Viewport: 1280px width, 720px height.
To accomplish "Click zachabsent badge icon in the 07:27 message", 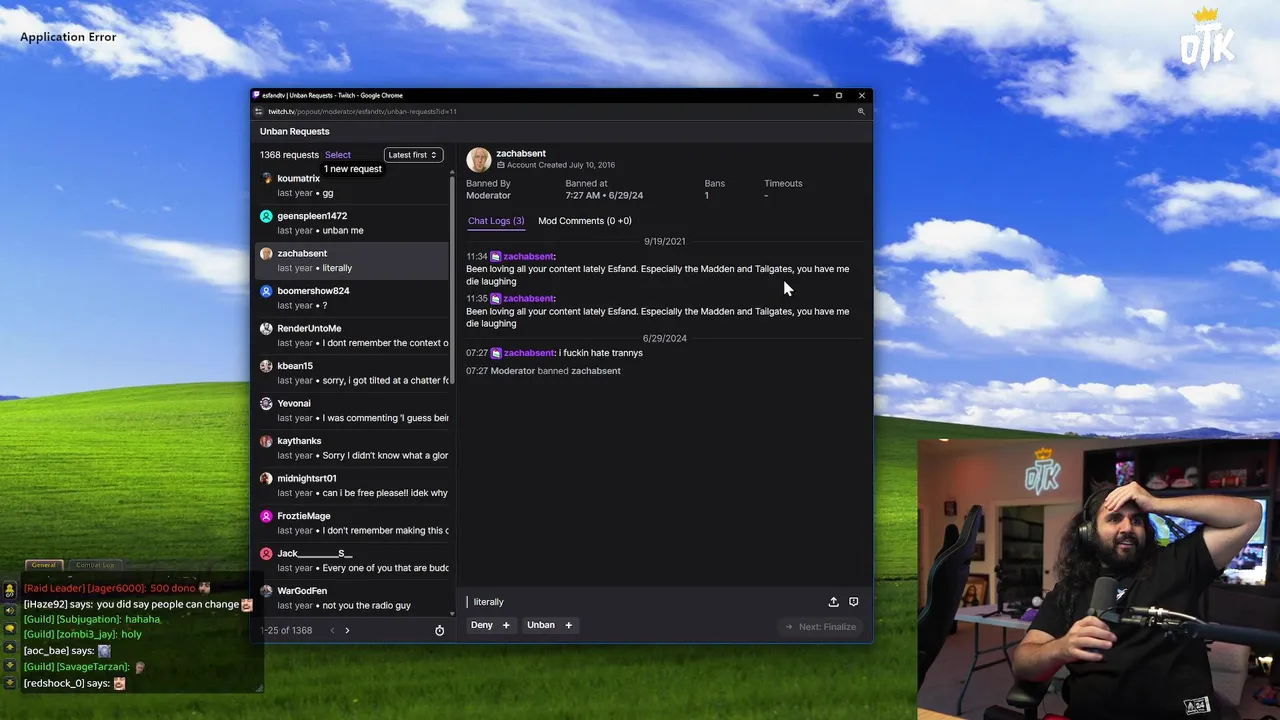I will point(496,353).
